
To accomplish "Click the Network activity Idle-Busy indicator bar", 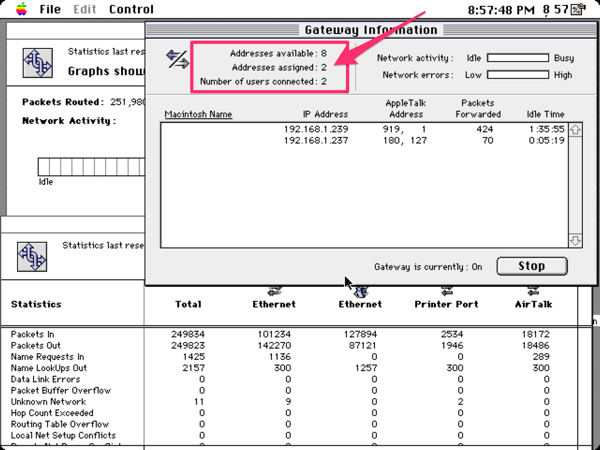I will point(518,58).
